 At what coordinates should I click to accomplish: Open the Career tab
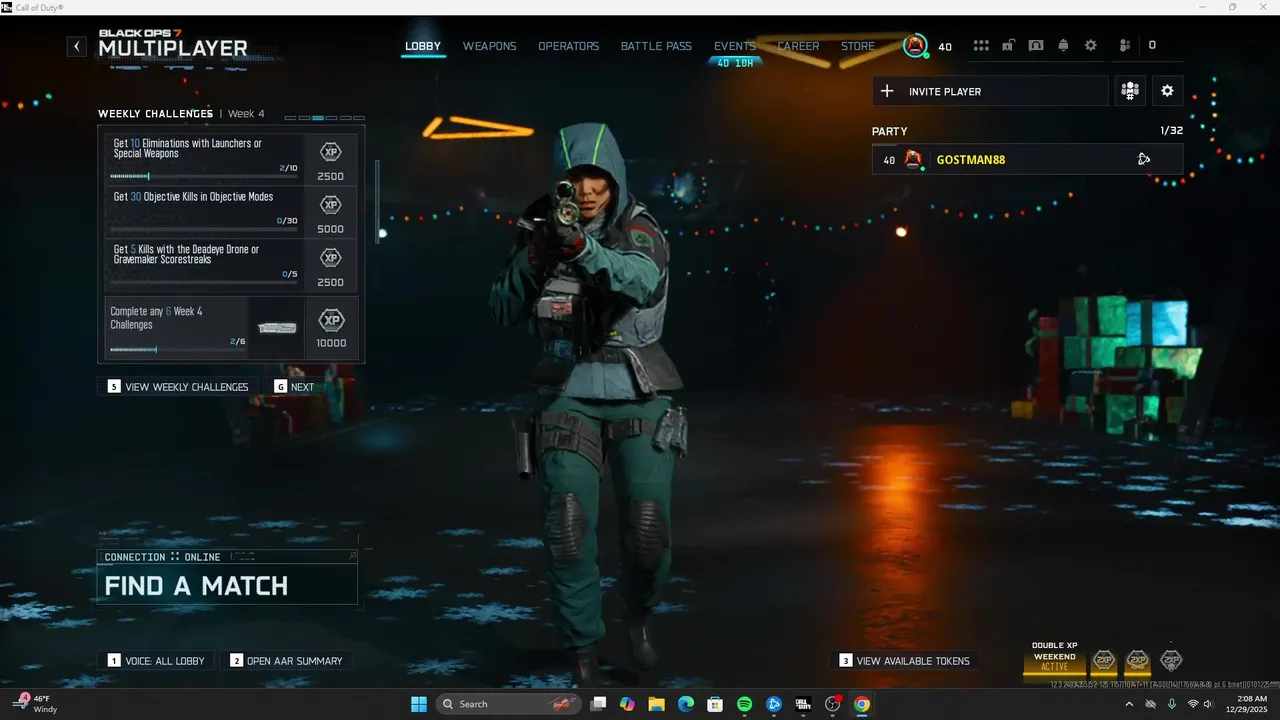pos(798,46)
